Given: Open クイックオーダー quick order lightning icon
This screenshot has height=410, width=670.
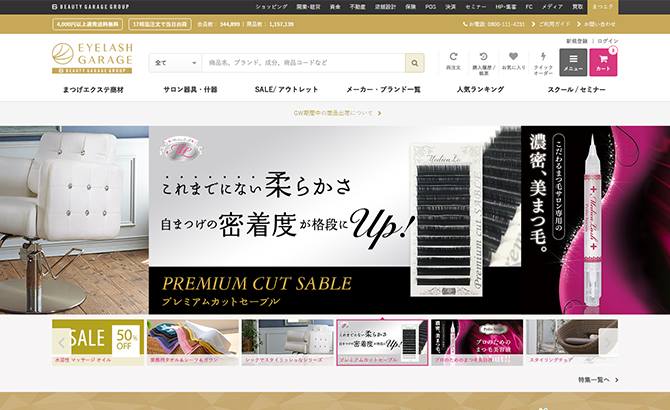Looking at the screenshot, I should pos(543,62).
